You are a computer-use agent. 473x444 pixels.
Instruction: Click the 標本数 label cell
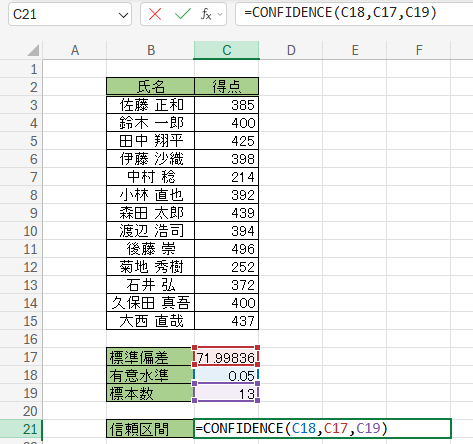[150, 393]
